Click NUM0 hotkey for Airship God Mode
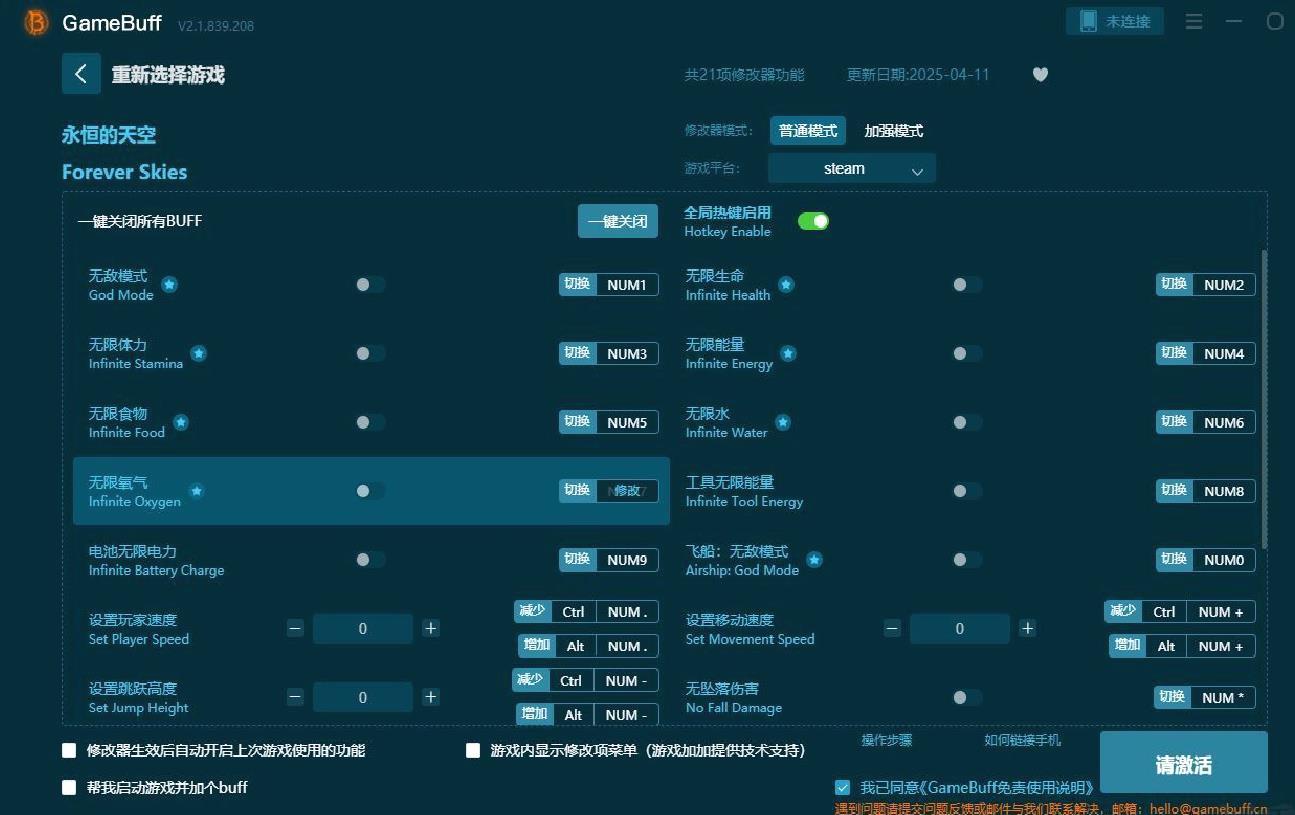The image size is (1295, 815). [1224, 560]
